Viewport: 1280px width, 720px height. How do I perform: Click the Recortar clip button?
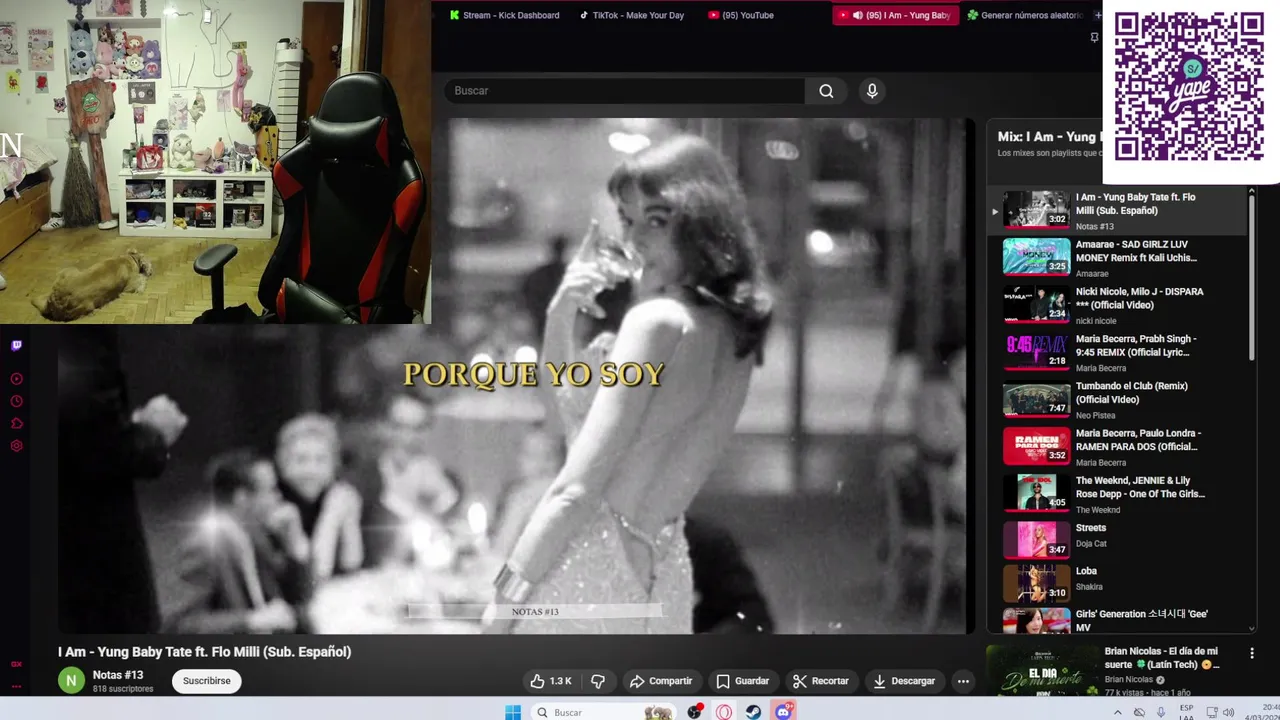coord(821,681)
